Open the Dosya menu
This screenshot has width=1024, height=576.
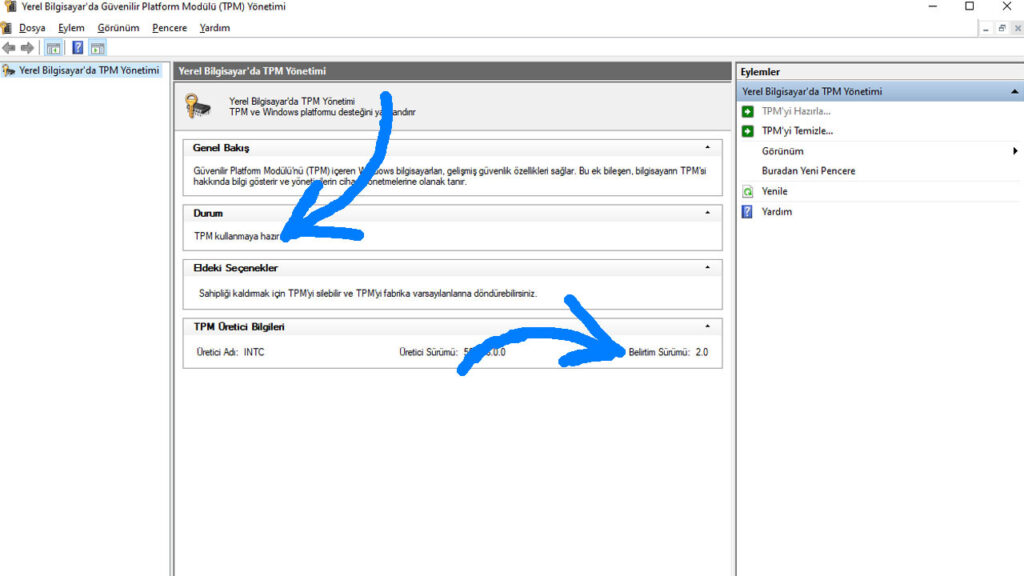[32, 28]
